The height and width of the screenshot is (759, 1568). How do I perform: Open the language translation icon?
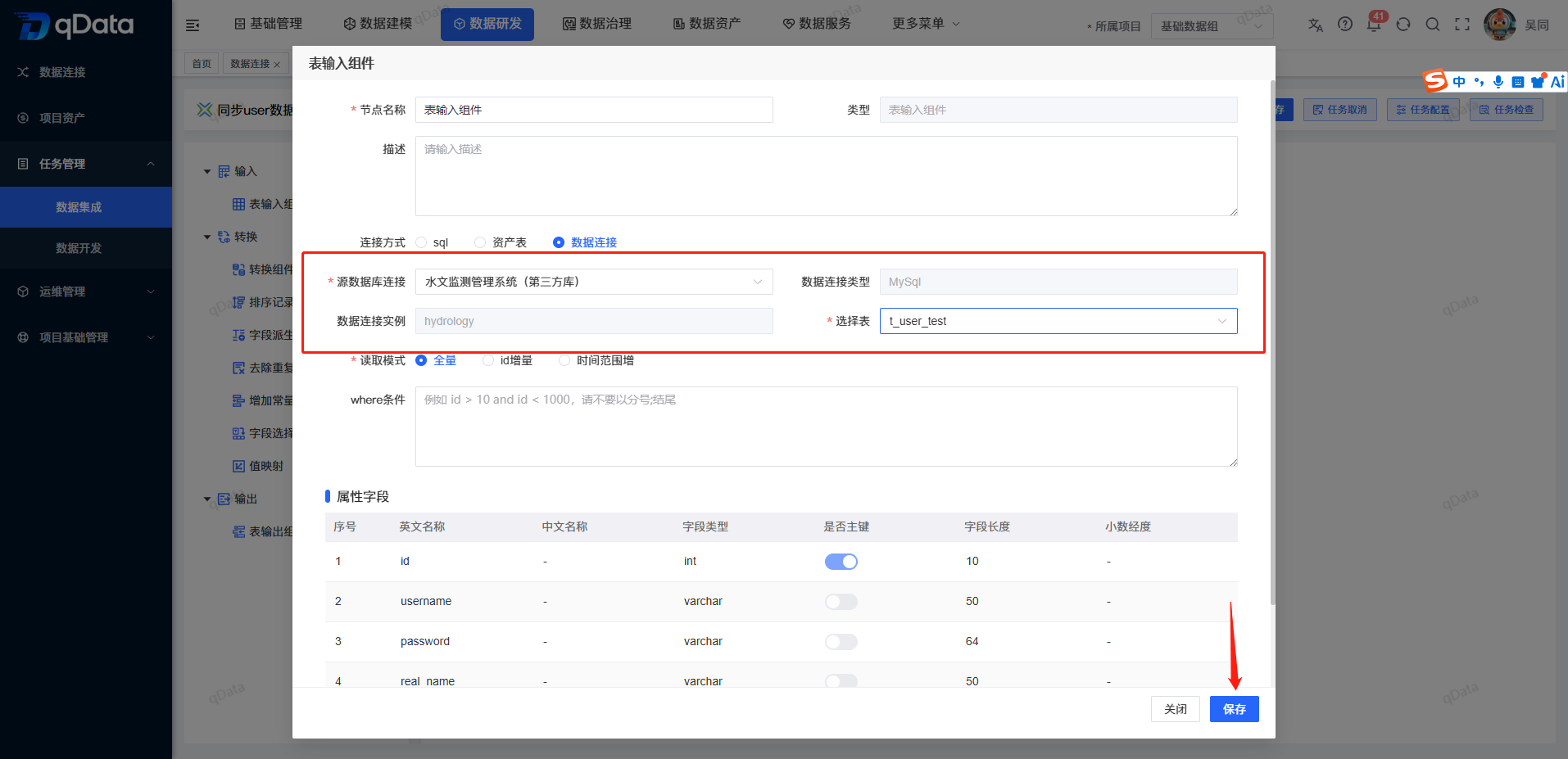(x=1316, y=25)
